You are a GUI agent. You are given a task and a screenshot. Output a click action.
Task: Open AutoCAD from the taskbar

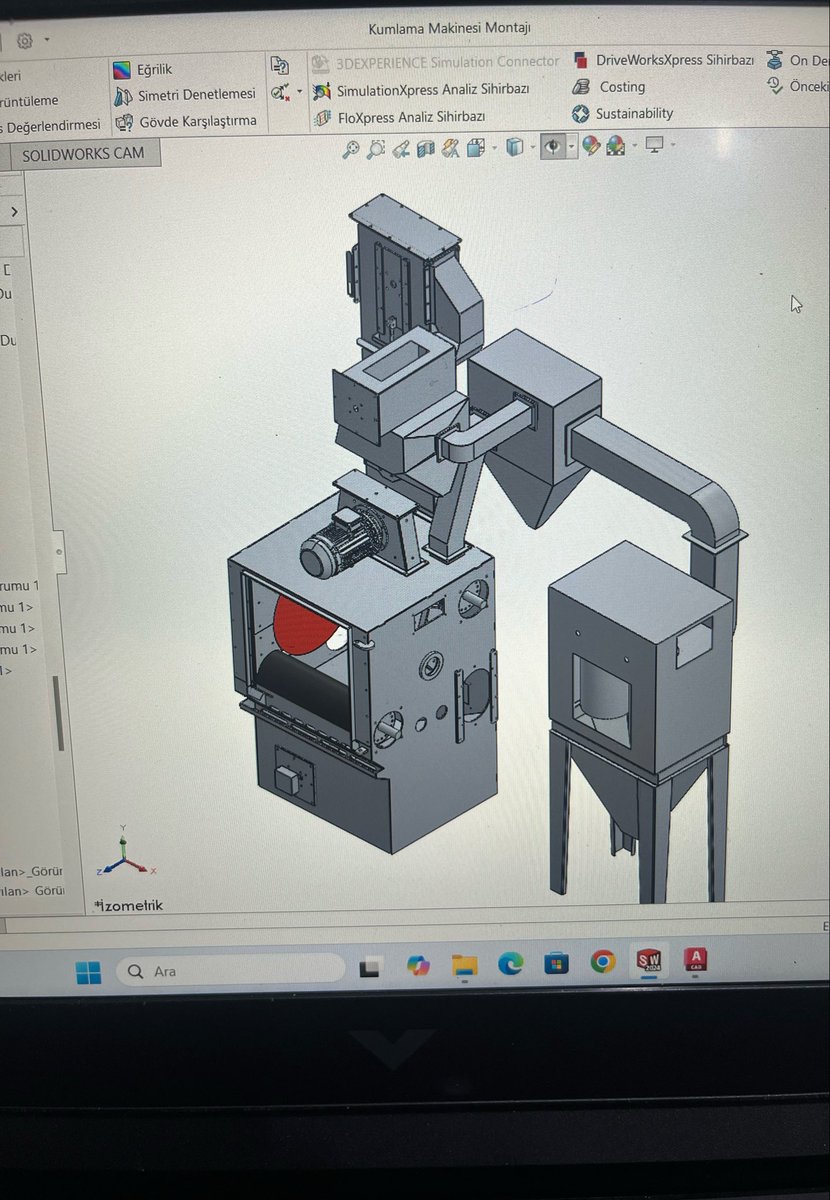tap(695, 960)
